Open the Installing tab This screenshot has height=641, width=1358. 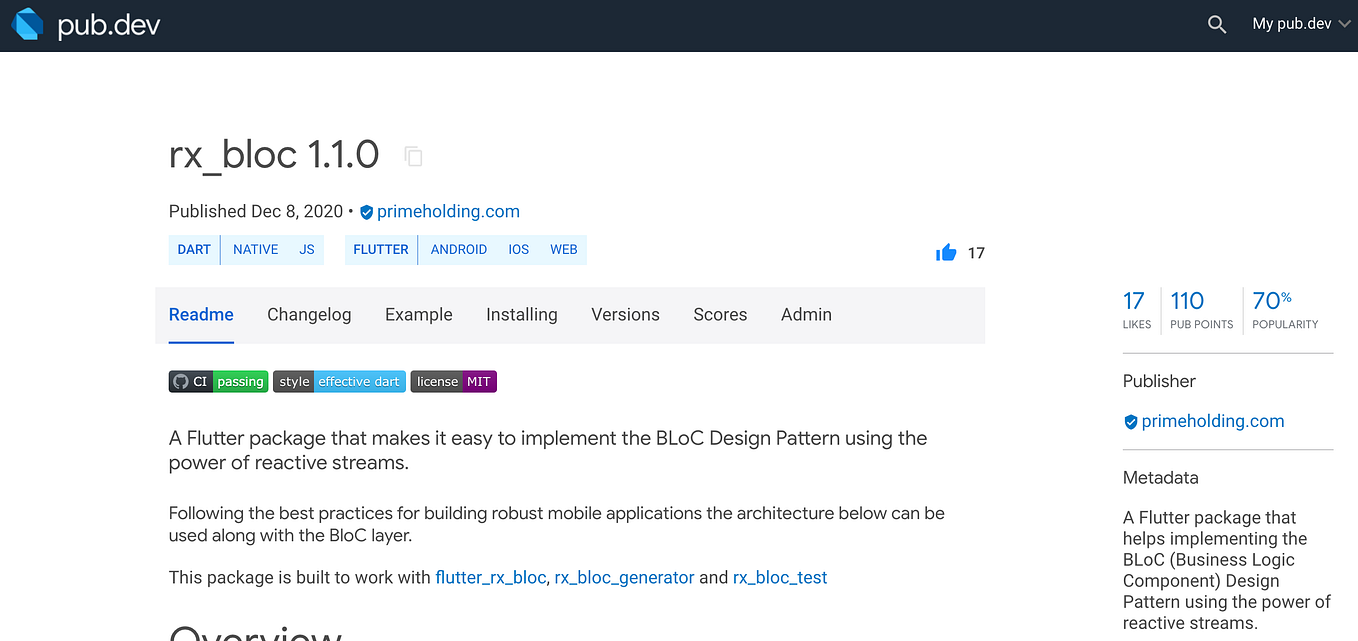521,314
